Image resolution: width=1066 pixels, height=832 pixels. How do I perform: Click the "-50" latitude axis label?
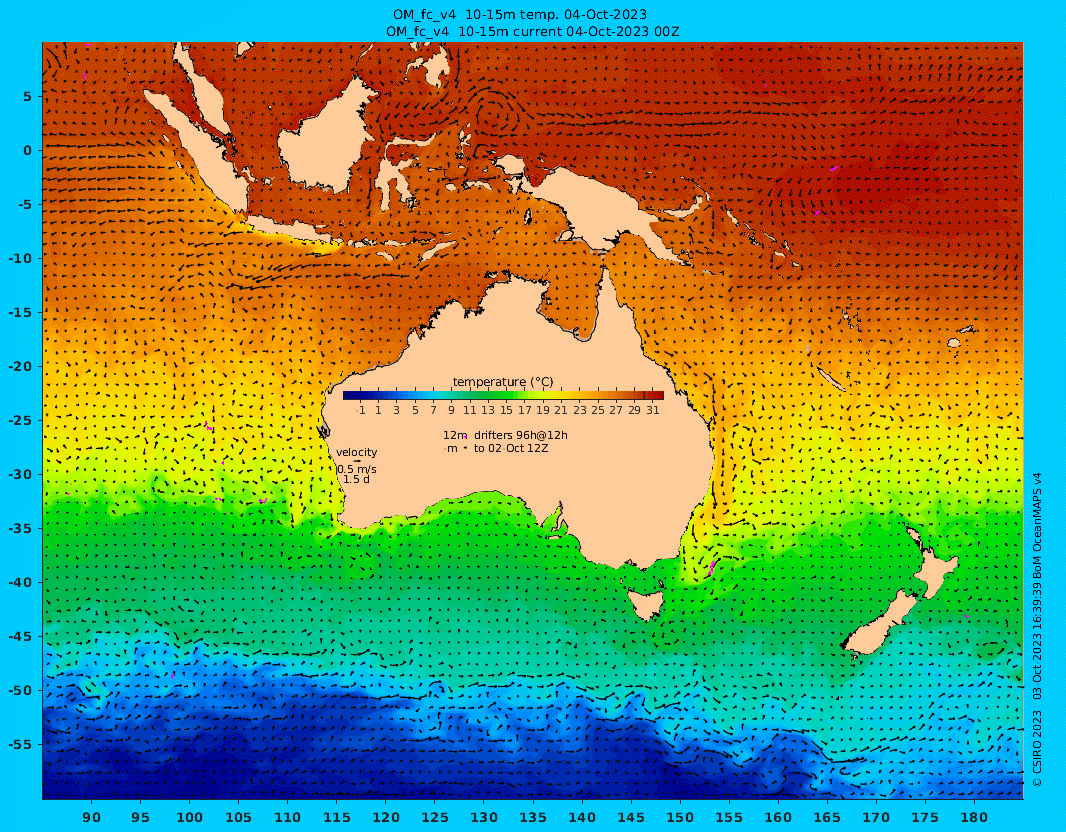[x=20, y=691]
